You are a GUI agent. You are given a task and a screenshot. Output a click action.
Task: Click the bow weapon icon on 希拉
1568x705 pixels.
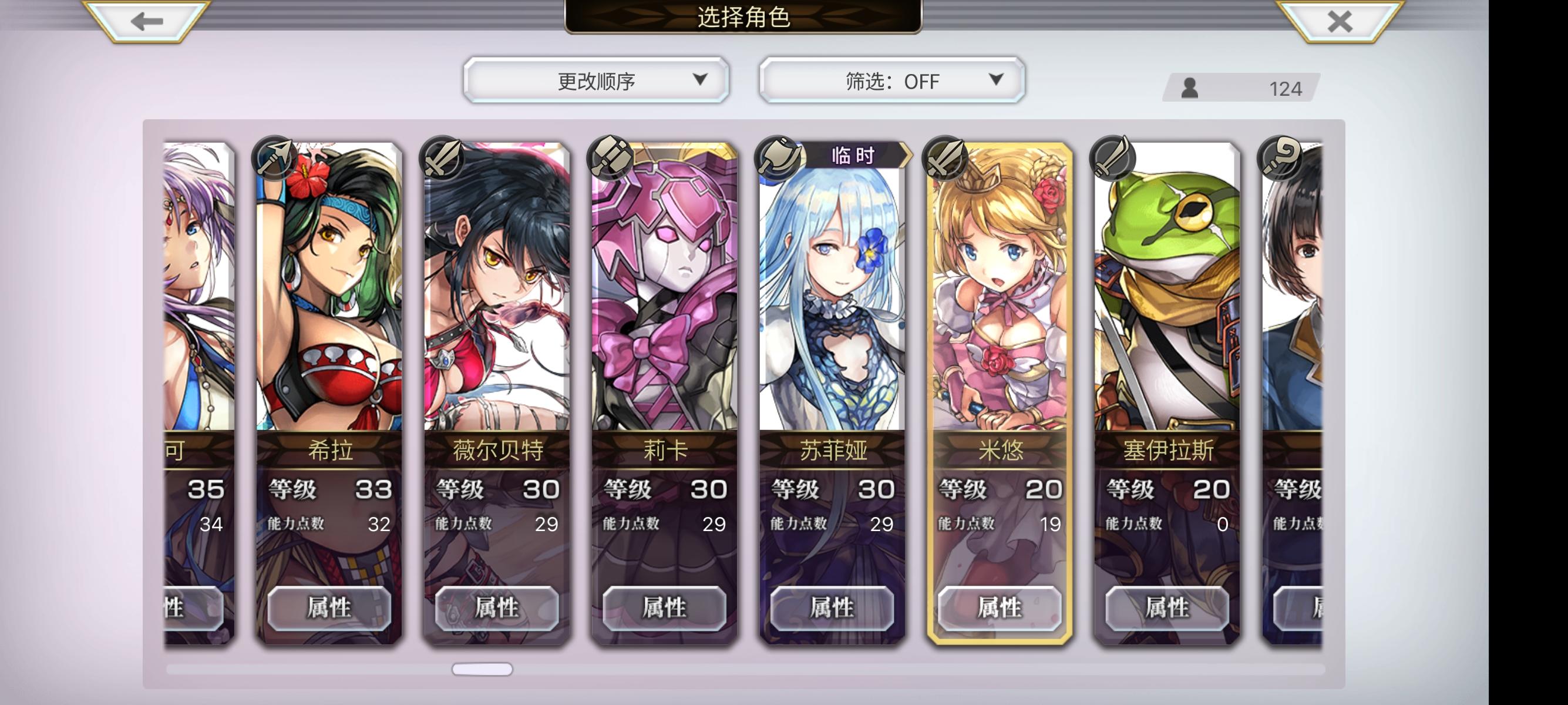274,157
